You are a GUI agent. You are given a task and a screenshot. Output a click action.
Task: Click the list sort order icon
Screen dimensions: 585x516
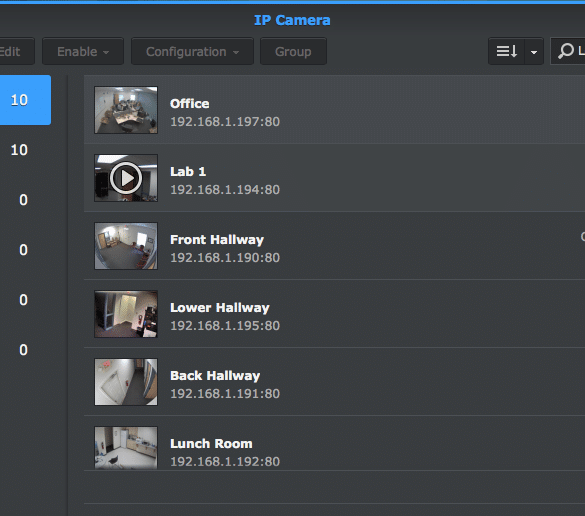(506, 51)
